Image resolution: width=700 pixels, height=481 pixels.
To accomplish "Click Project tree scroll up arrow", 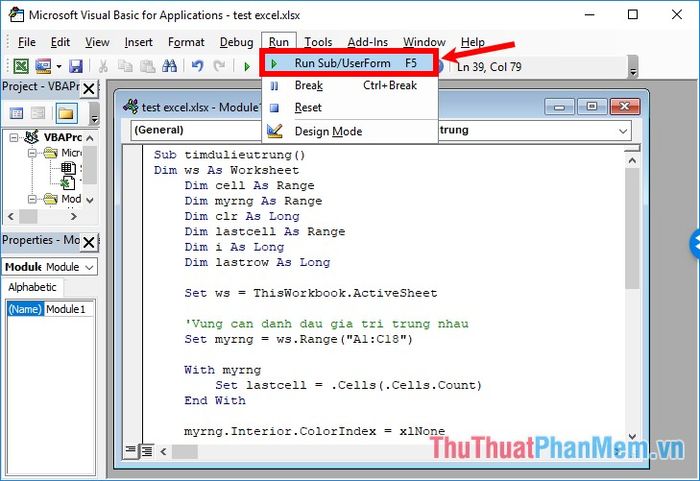I will click(x=90, y=138).
